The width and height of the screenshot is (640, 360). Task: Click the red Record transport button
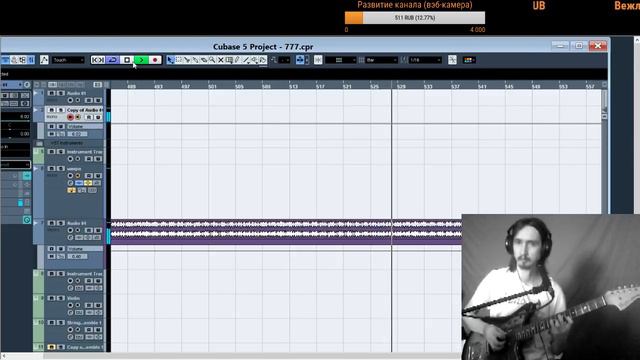[x=155, y=60]
